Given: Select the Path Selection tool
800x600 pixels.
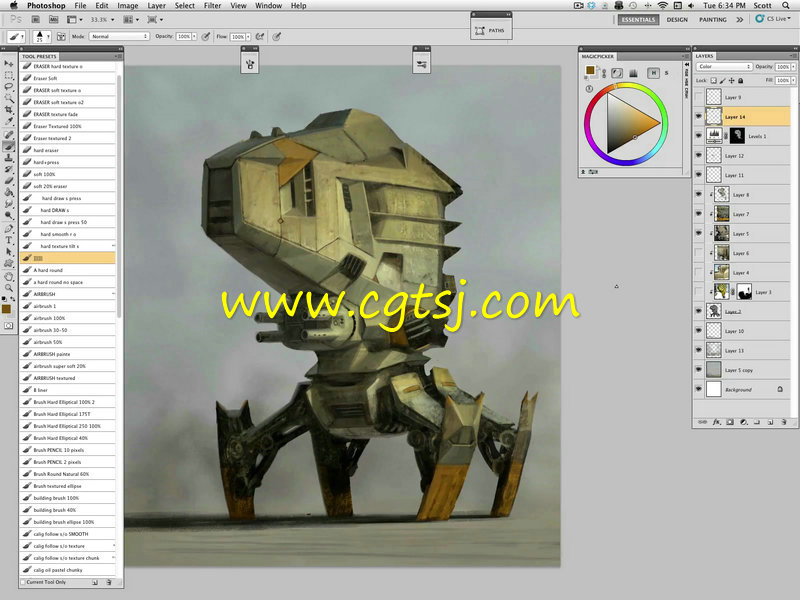Looking at the screenshot, I should (x=9, y=252).
